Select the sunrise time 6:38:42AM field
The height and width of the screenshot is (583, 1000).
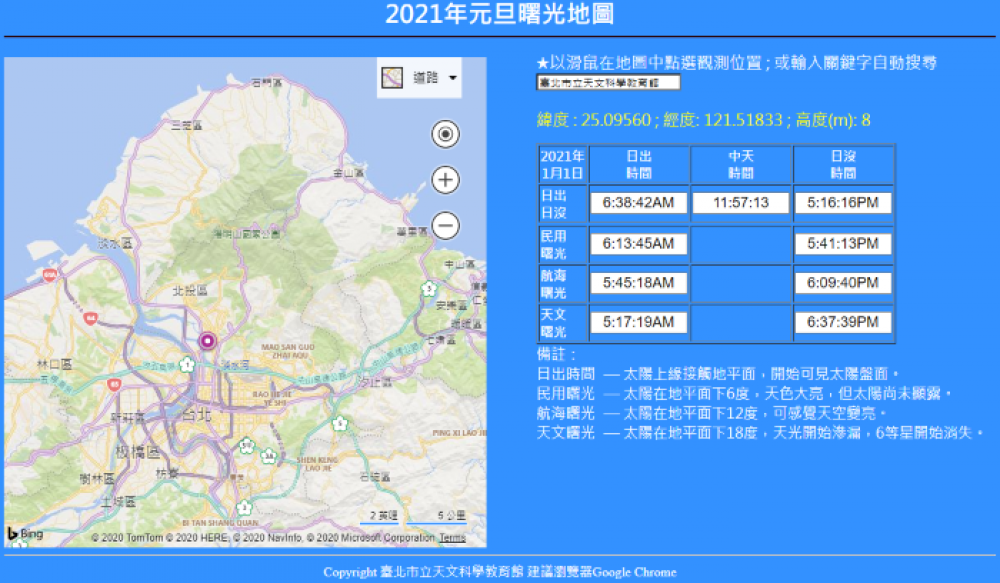(x=639, y=203)
